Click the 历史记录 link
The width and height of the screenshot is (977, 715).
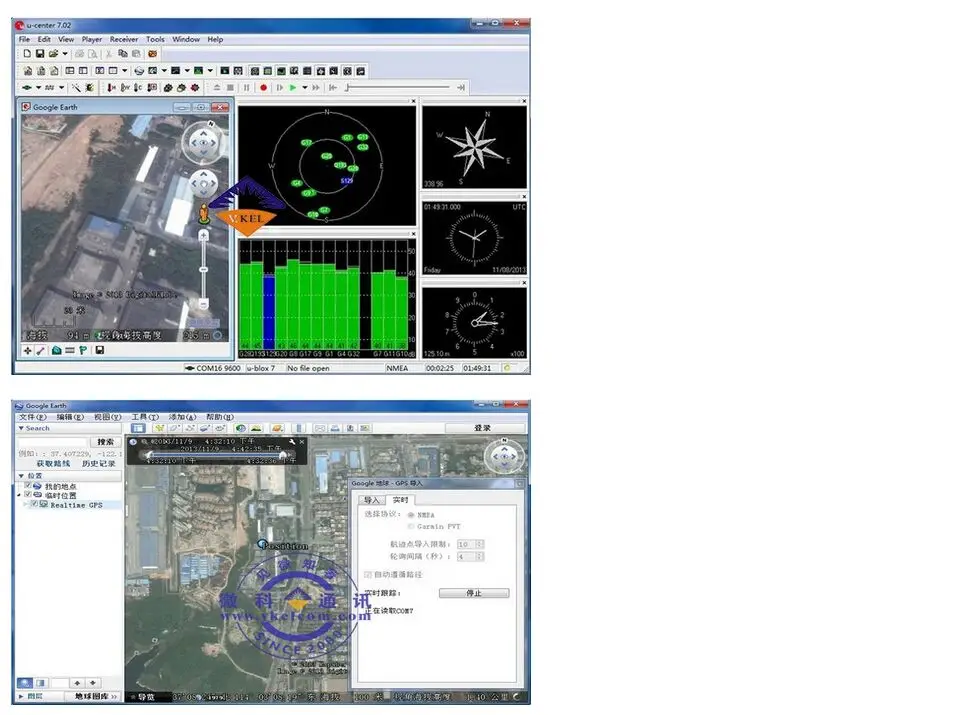(98, 464)
